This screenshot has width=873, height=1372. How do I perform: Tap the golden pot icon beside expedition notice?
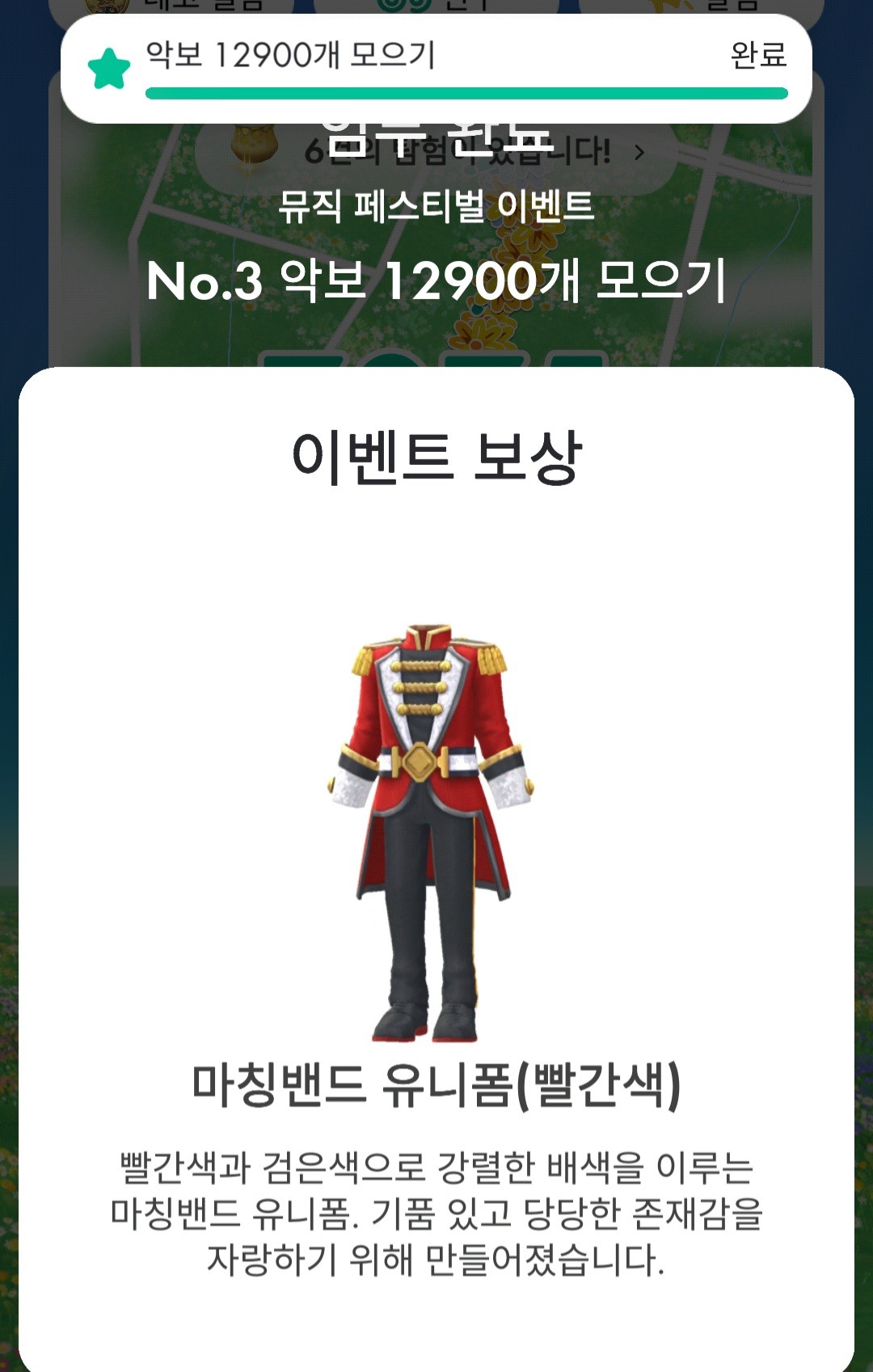(x=254, y=146)
